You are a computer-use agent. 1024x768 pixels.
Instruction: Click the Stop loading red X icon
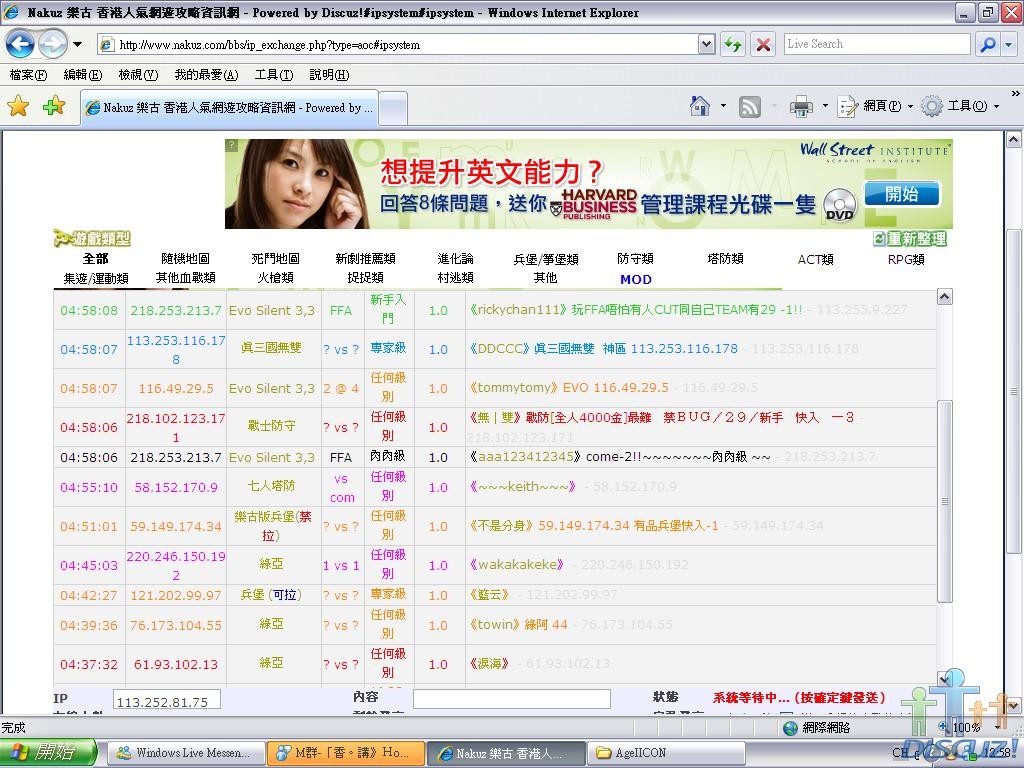point(763,44)
